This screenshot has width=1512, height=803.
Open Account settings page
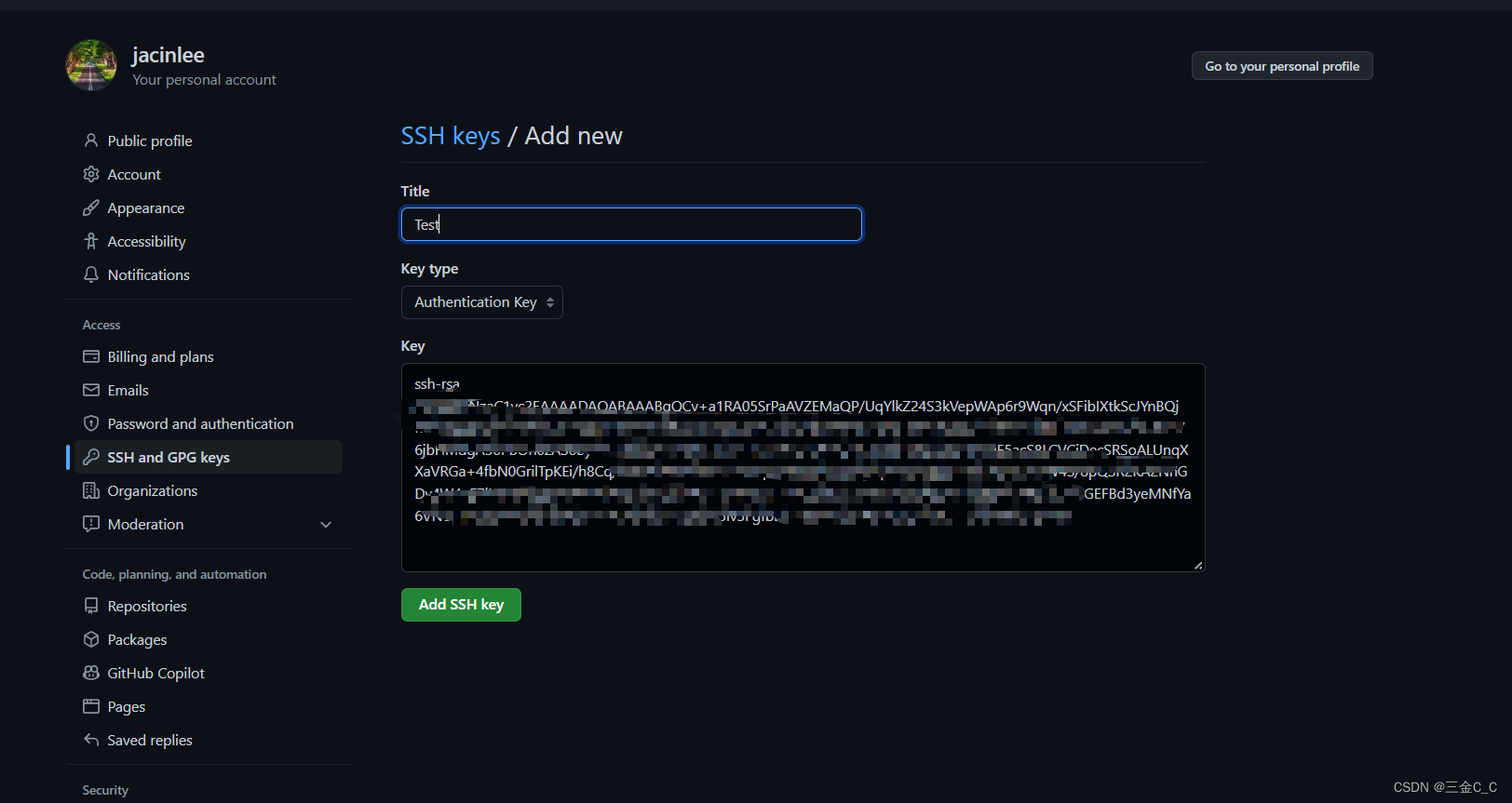[x=134, y=174]
